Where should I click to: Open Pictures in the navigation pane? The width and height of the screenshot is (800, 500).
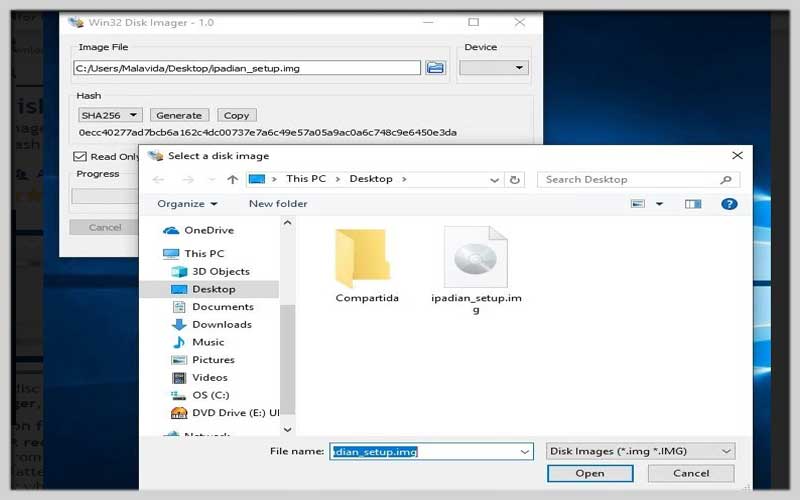tap(203, 360)
